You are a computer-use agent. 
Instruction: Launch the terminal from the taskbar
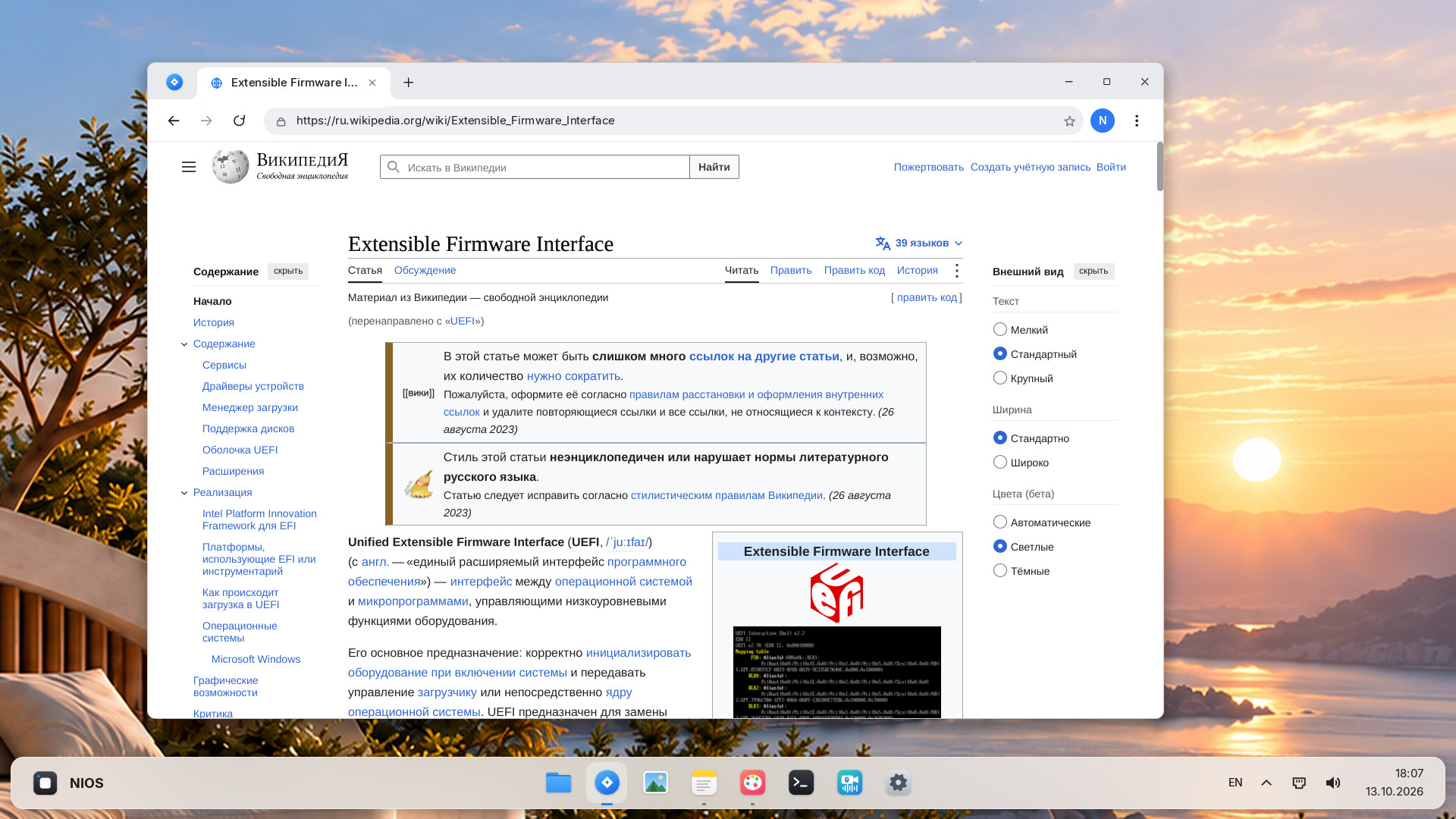click(x=802, y=783)
